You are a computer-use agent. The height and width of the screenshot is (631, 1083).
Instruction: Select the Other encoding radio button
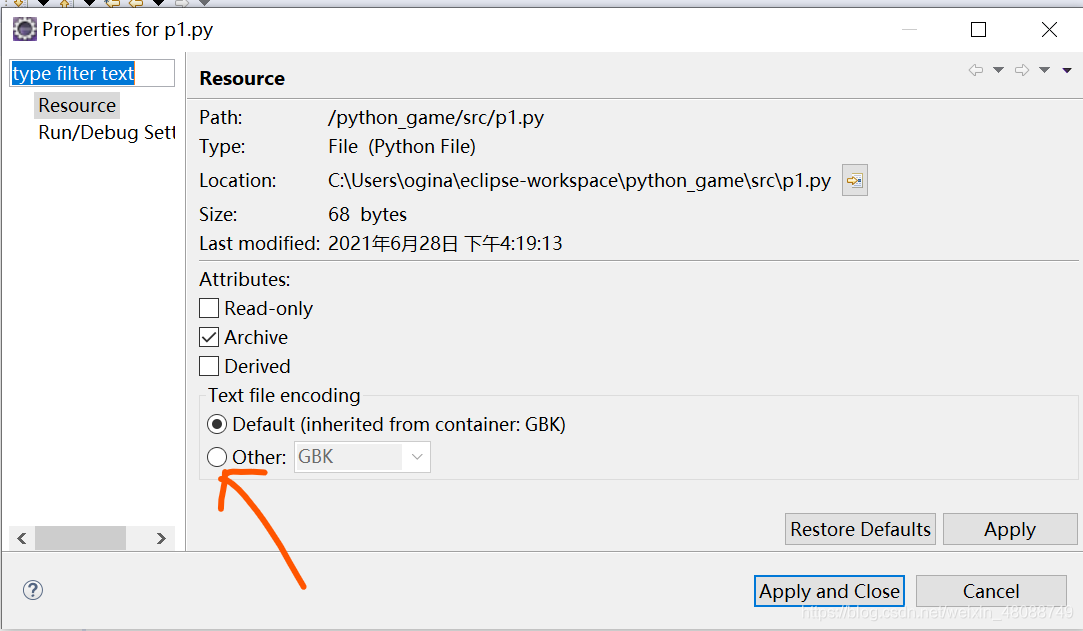216,457
